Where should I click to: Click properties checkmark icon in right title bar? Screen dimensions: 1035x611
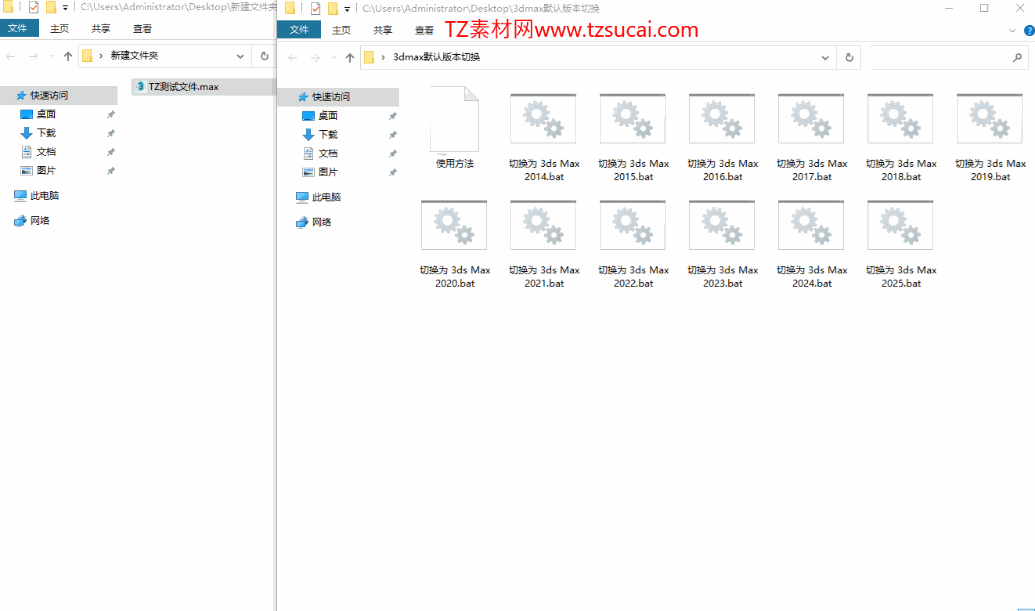[316, 9]
